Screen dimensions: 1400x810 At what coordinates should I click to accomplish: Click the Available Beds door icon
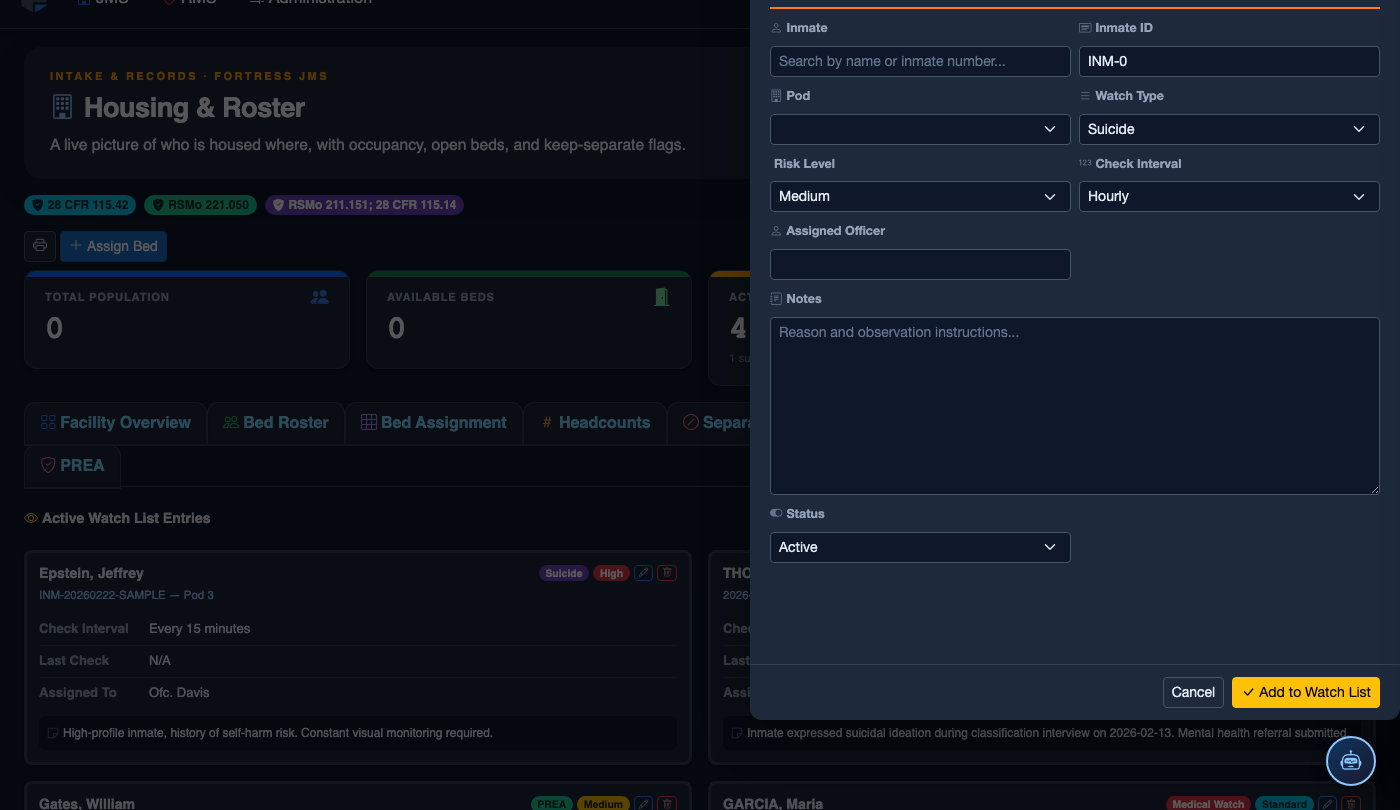coord(661,297)
